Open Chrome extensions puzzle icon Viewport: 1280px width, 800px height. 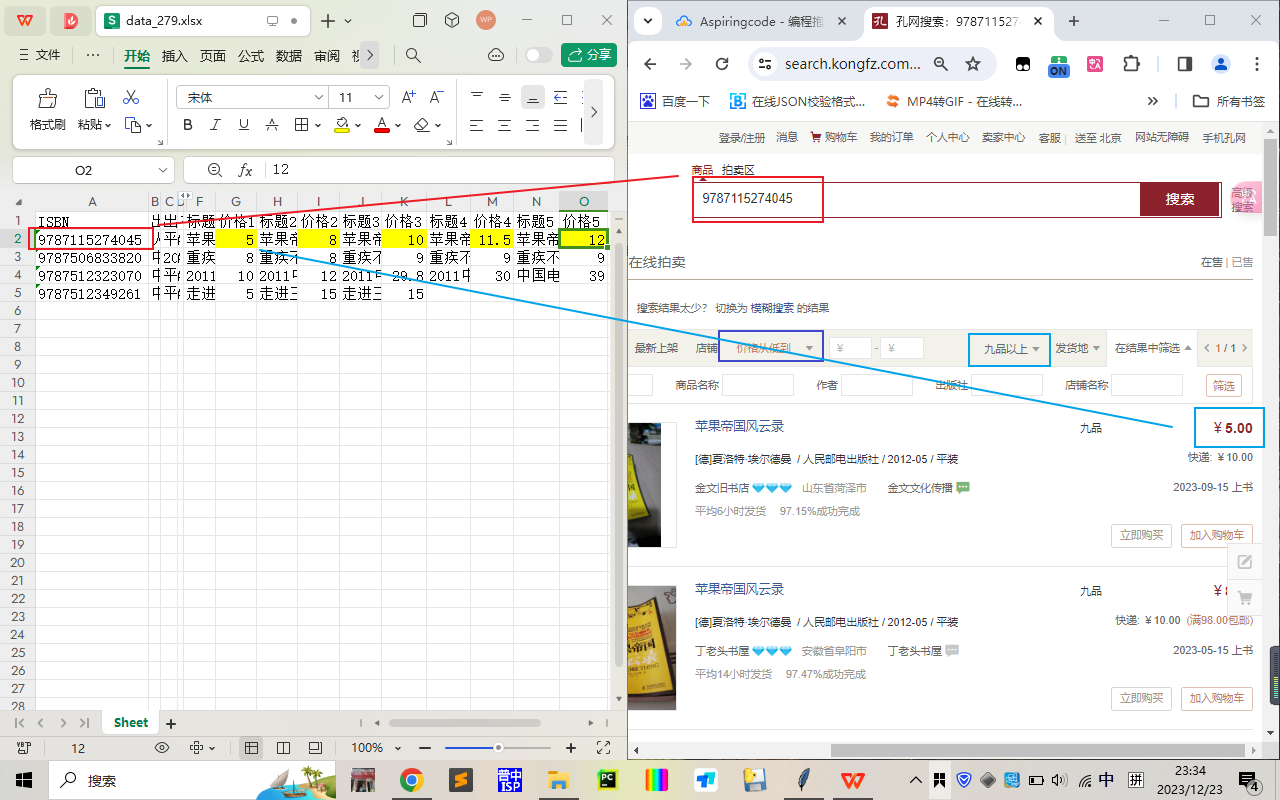click(x=1131, y=64)
